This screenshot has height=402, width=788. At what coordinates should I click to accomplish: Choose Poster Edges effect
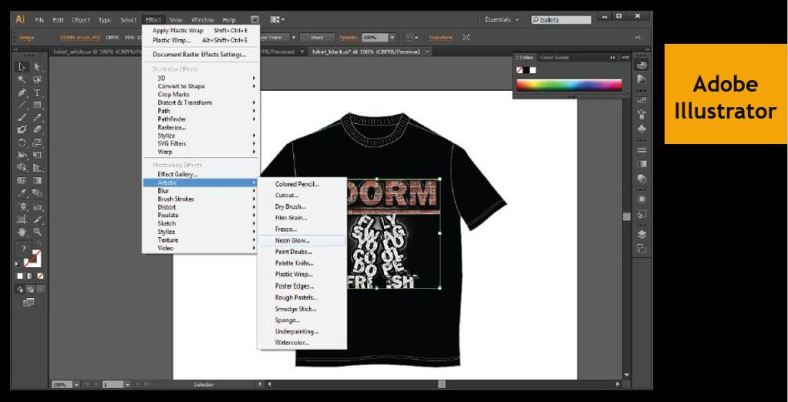pyautogui.click(x=302, y=286)
